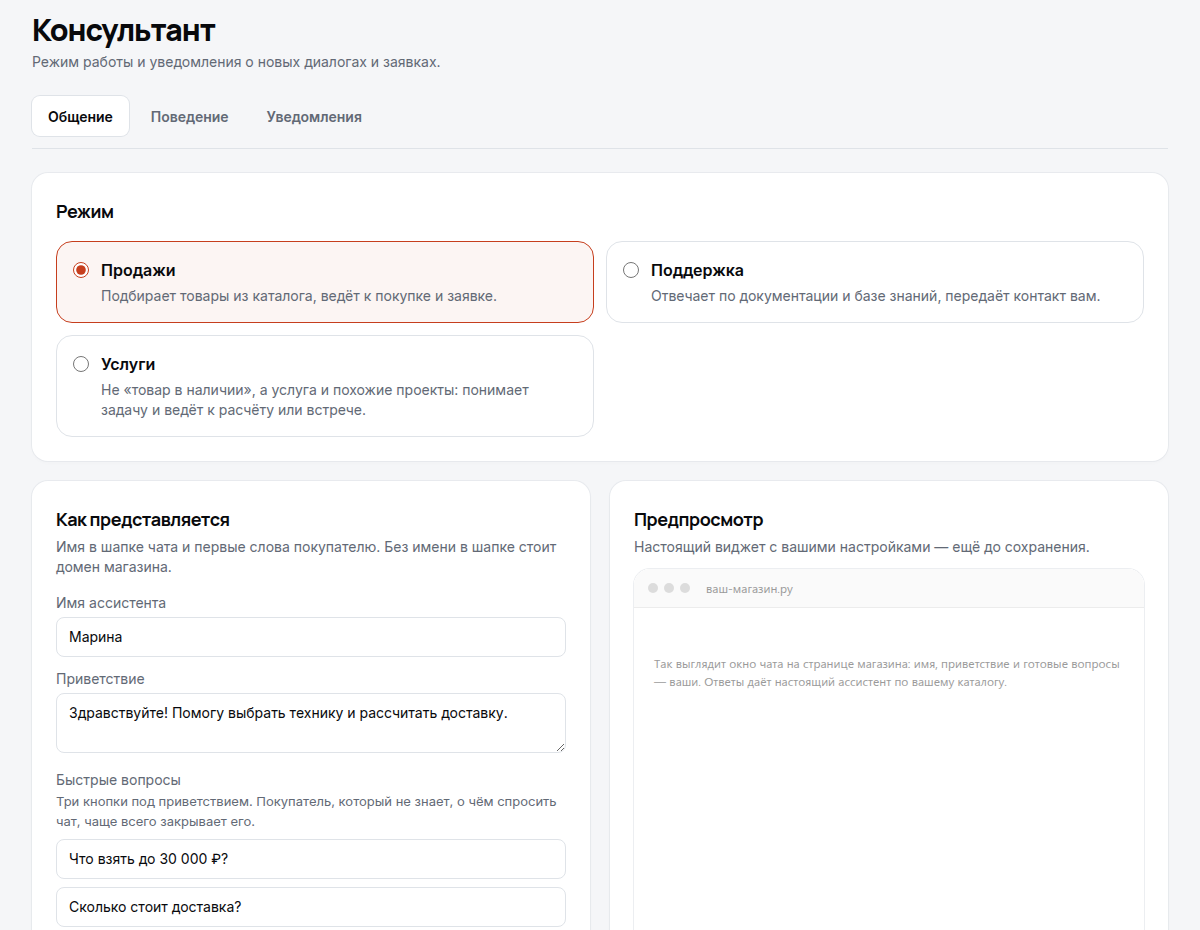Click the Продажи description 'Подбирает товары из каталога'
This screenshot has width=1200, height=930.
click(299, 296)
